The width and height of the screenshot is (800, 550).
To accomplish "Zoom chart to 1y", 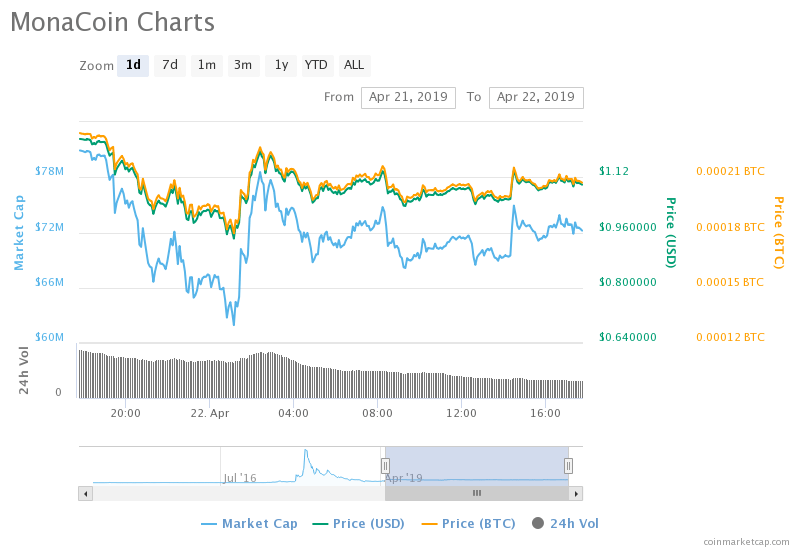I will (281, 66).
